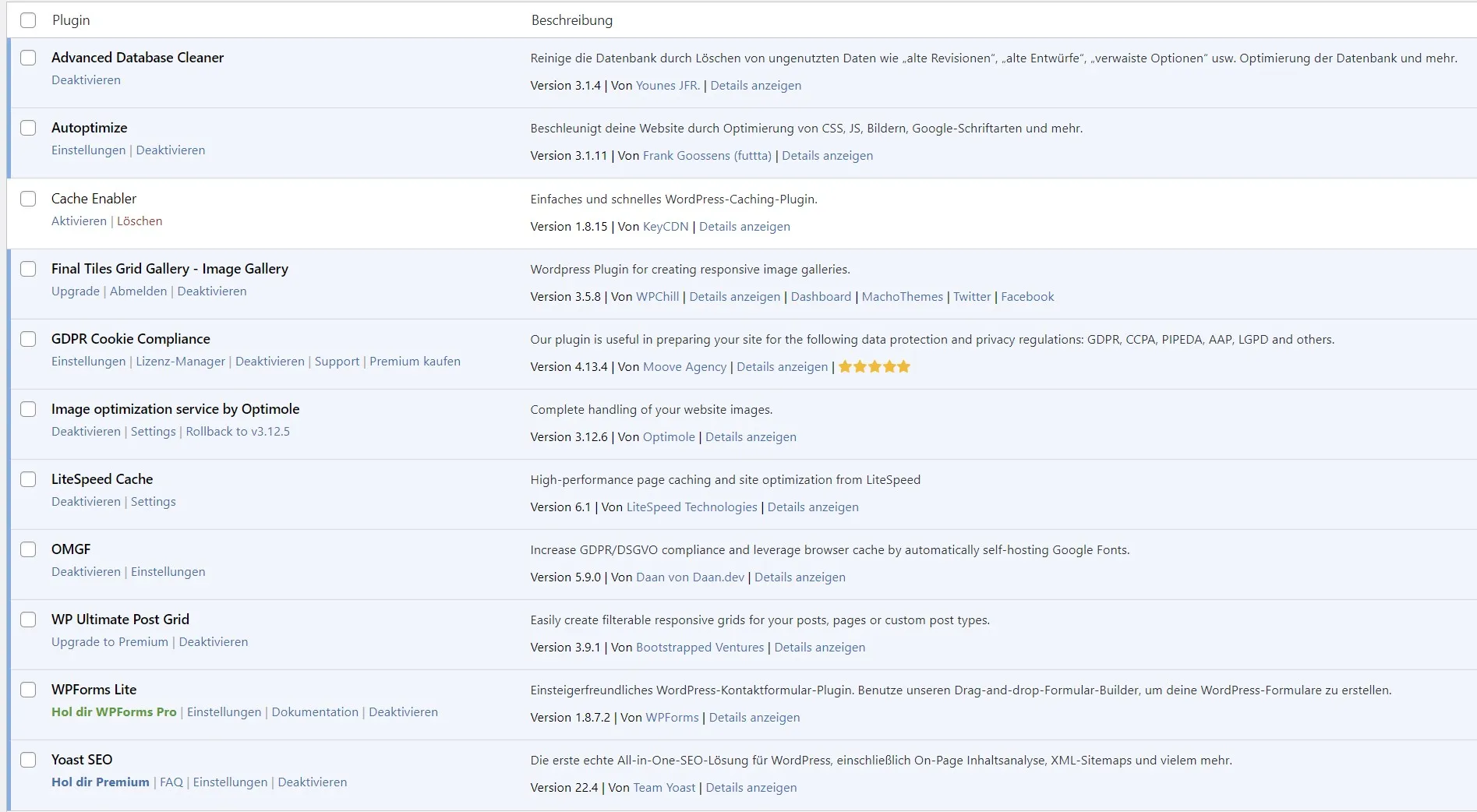
Task: Open OMGF Einstellungen
Action: [x=168, y=572]
